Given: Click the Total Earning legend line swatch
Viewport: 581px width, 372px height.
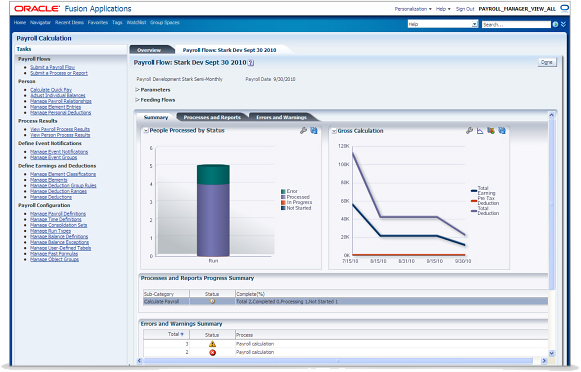Looking at the screenshot, I should 474,191.
